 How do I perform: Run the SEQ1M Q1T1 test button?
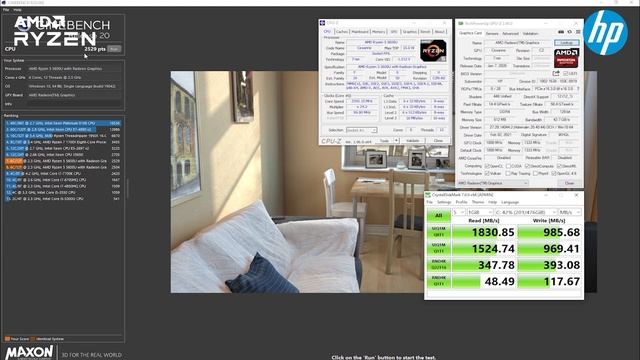pos(438,248)
